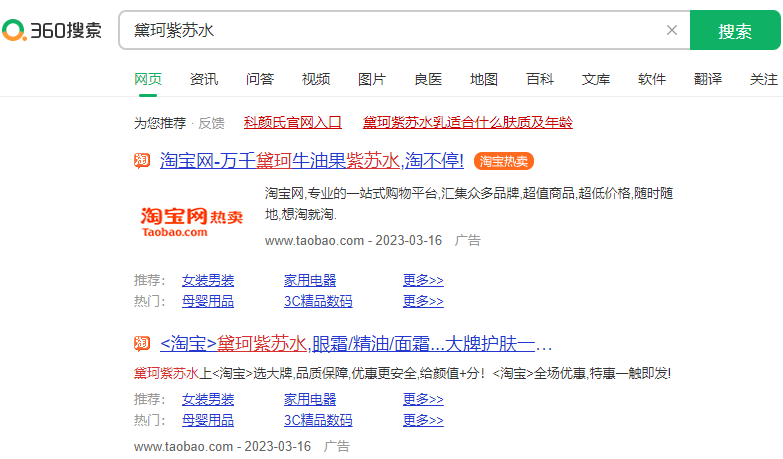Click 更多>> in second result's 推荐 row
The height and width of the screenshot is (459, 783).
(423, 399)
